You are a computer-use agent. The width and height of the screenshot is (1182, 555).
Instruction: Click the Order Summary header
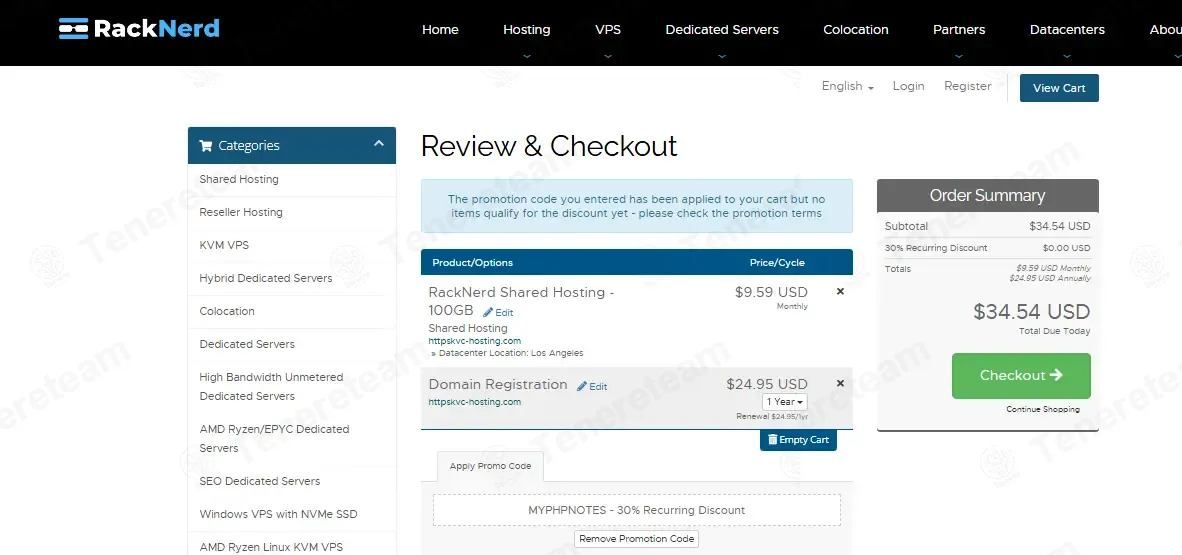[x=988, y=195]
